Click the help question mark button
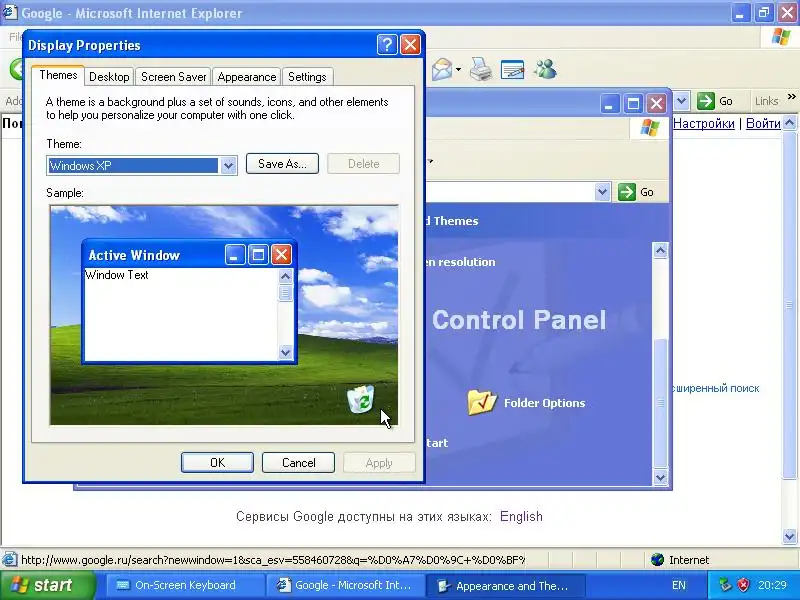Image resolution: width=800 pixels, height=600 pixels. coord(387,45)
